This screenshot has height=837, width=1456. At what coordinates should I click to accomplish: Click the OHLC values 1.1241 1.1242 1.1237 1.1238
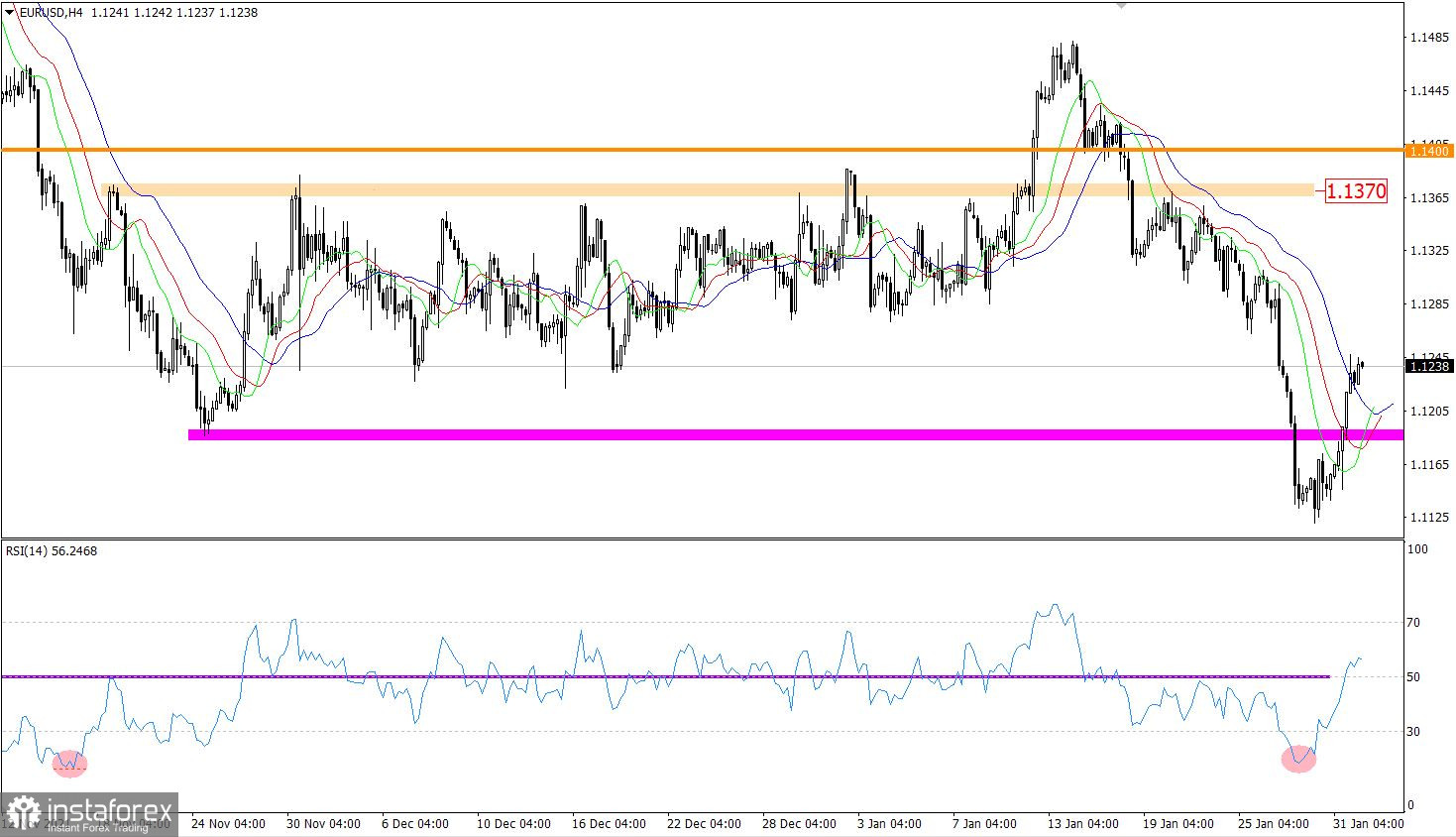pyautogui.click(x=174, y=13)
